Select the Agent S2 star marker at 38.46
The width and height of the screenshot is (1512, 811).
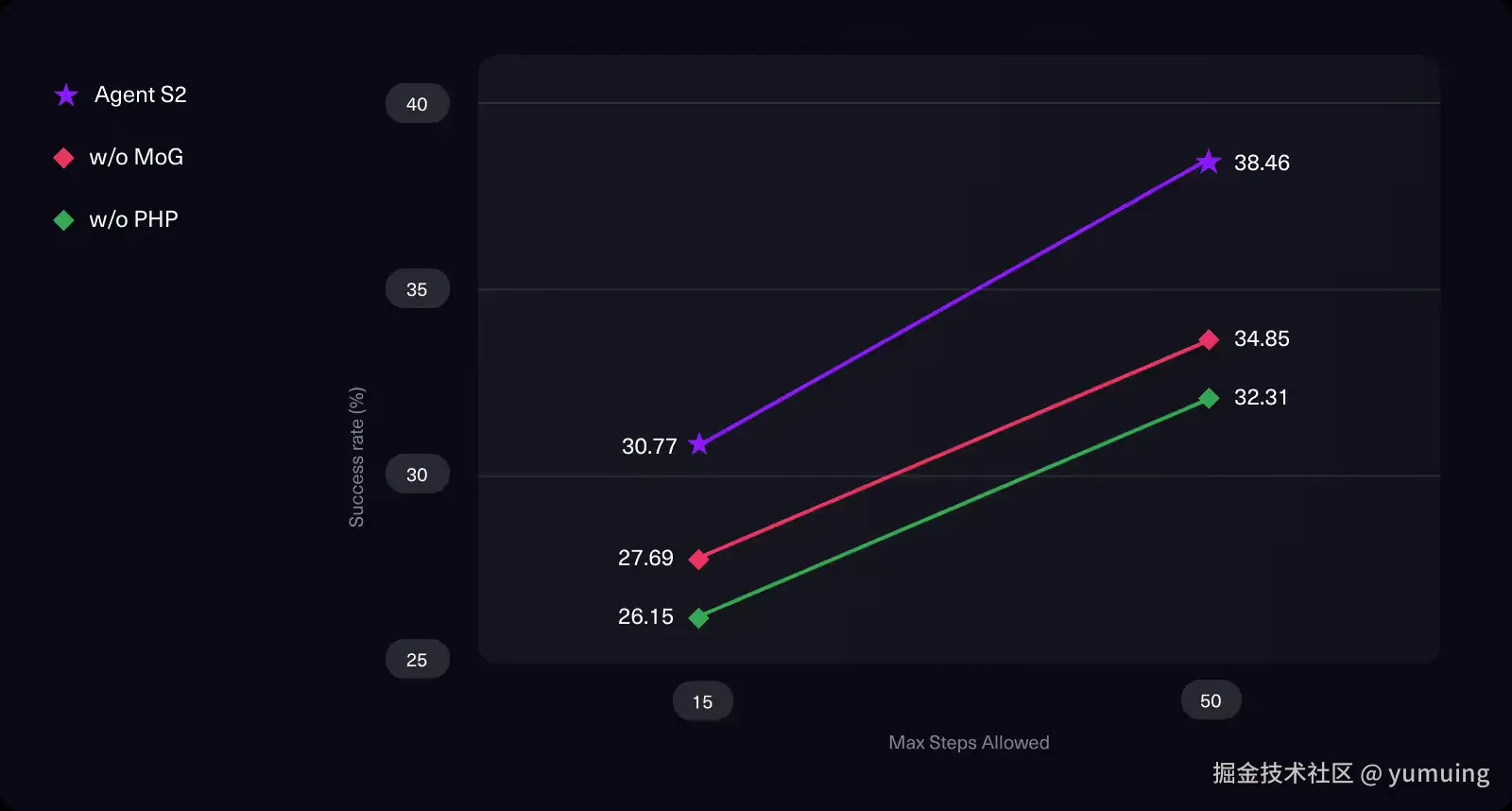pyautogui.click(x=1208, y=163)
